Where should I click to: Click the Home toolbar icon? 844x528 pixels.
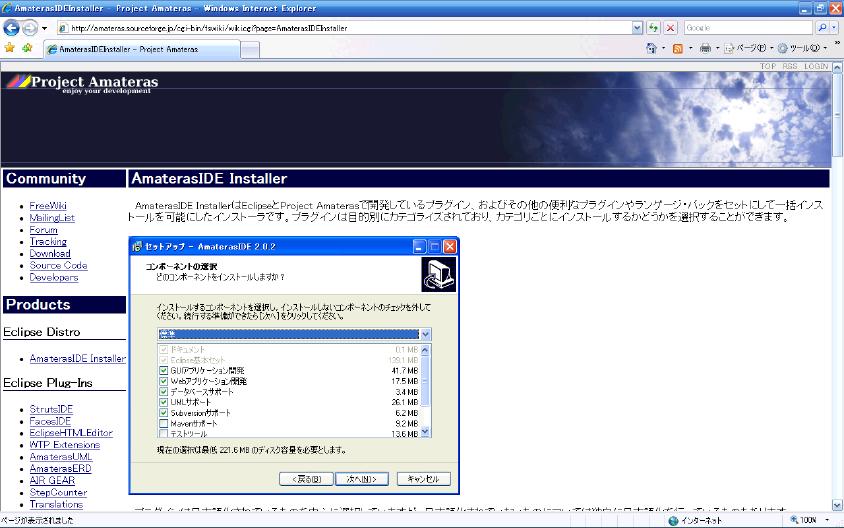651,48
